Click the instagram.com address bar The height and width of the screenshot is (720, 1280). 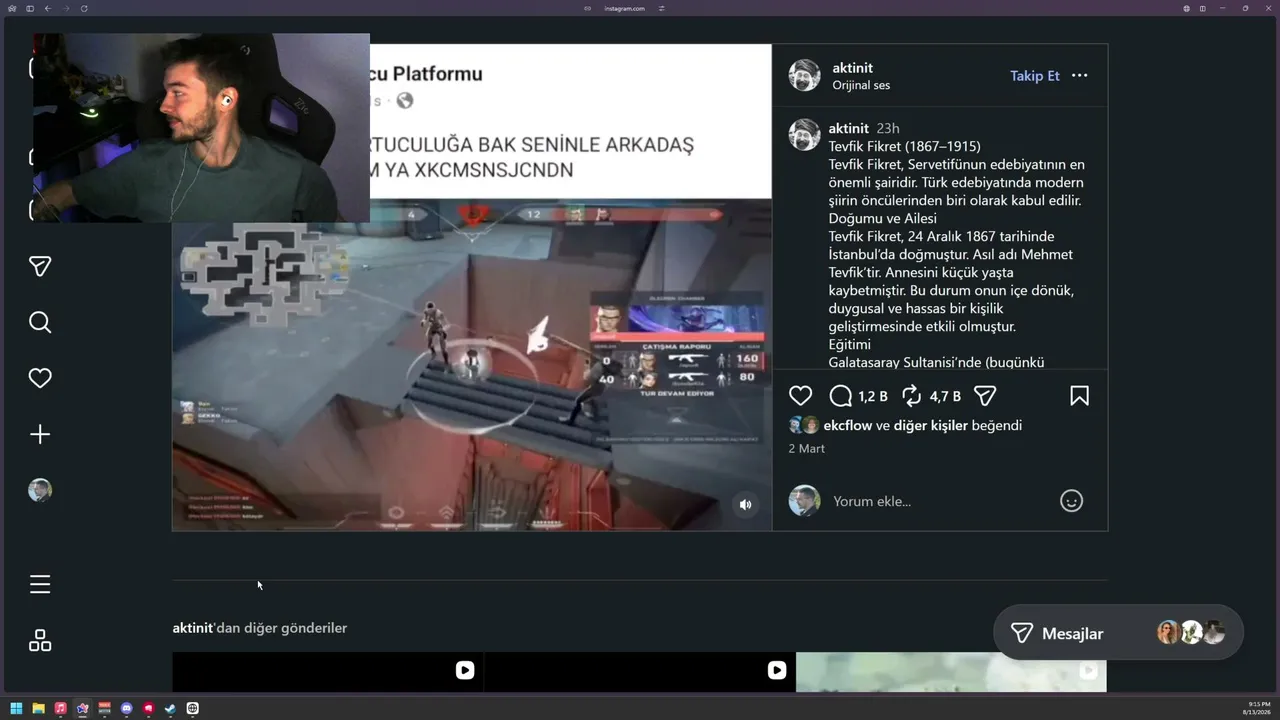[x=625, y=8]
